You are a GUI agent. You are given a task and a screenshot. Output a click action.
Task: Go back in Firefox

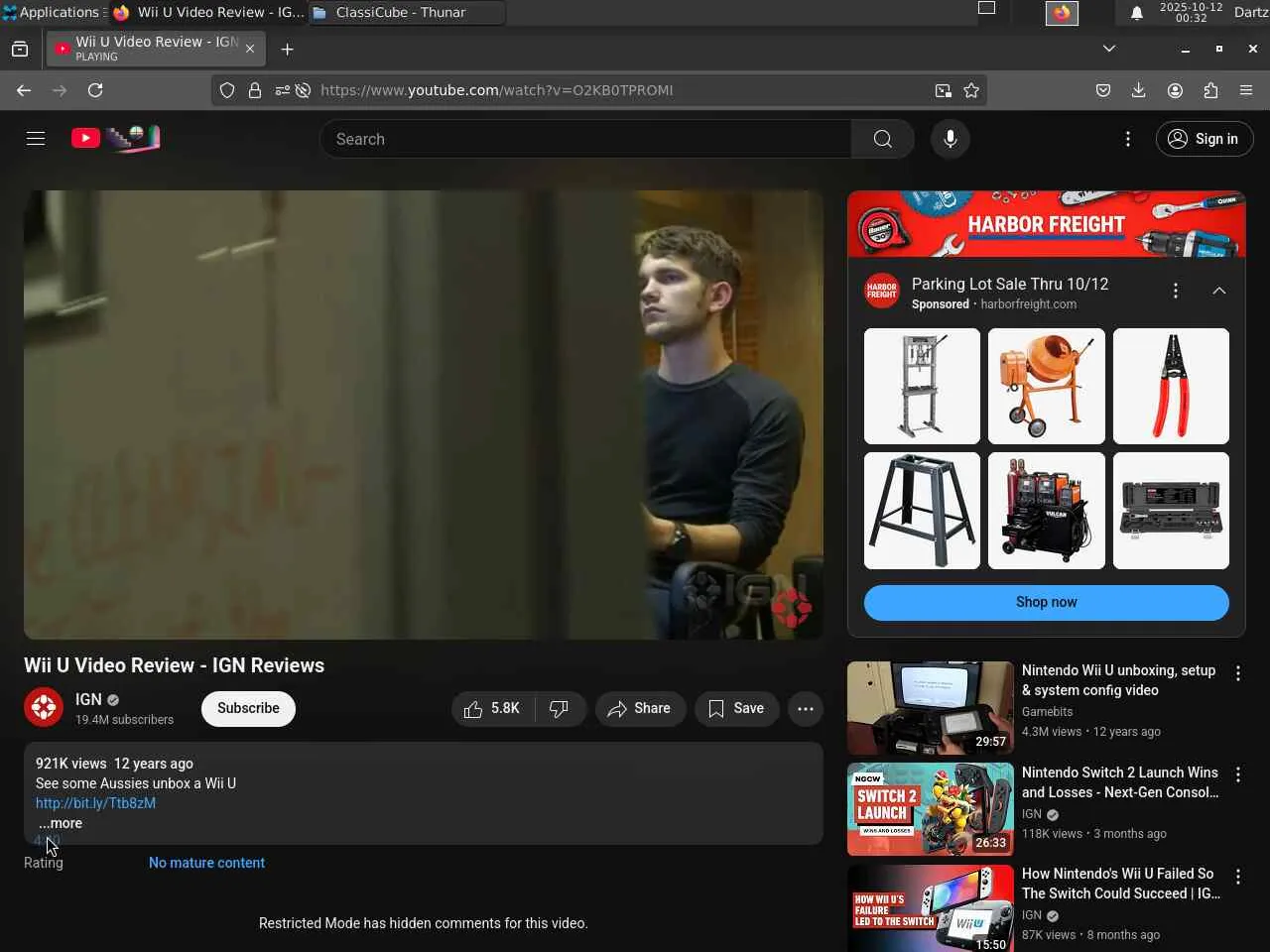[24, 90]
